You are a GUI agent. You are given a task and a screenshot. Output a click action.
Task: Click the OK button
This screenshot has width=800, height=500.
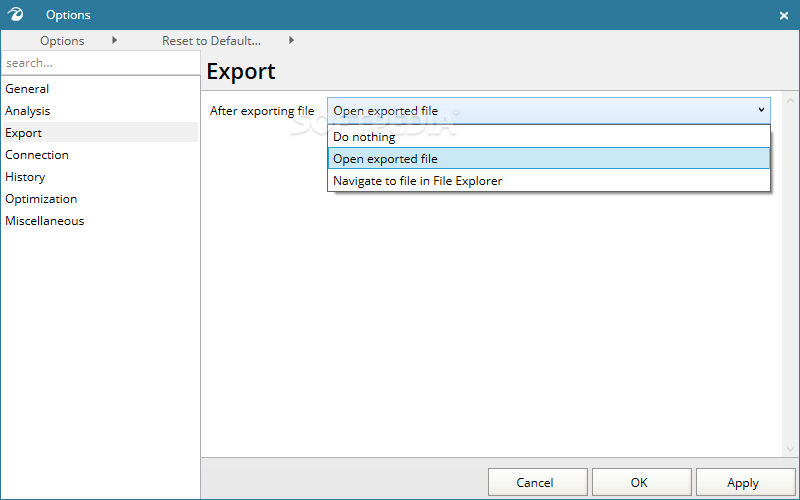point(642,483)
